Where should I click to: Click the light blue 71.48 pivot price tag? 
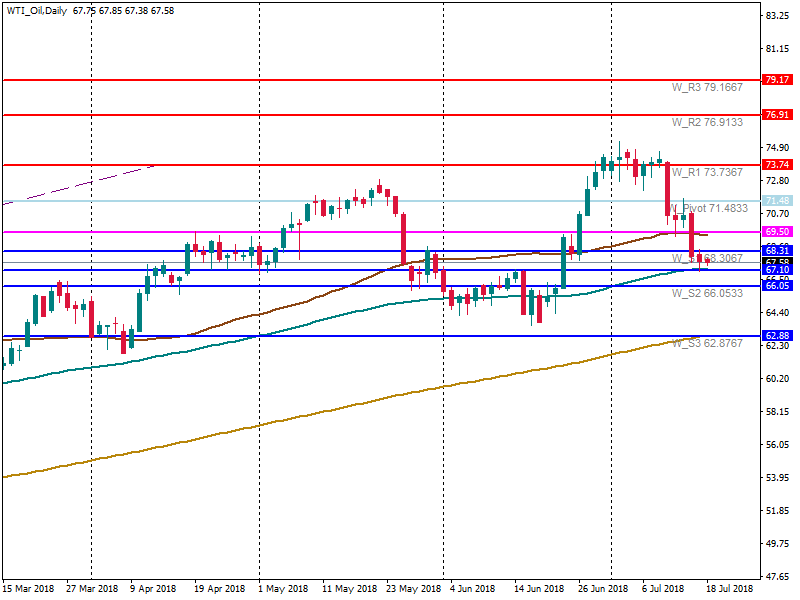[777, 201]
